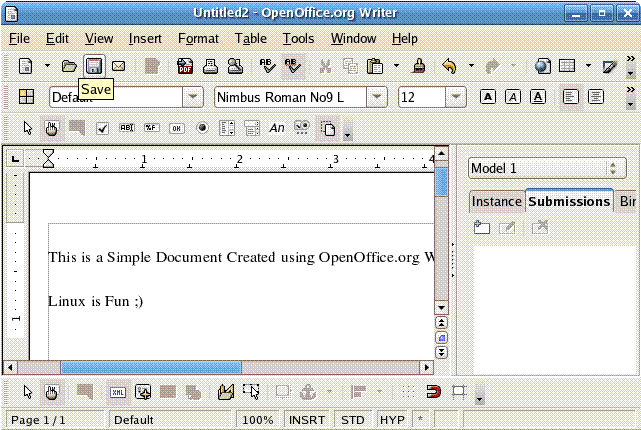Select the Option Button form control
Image resolution: width=641 pixels, height=430 pixels.
(201, 128)
